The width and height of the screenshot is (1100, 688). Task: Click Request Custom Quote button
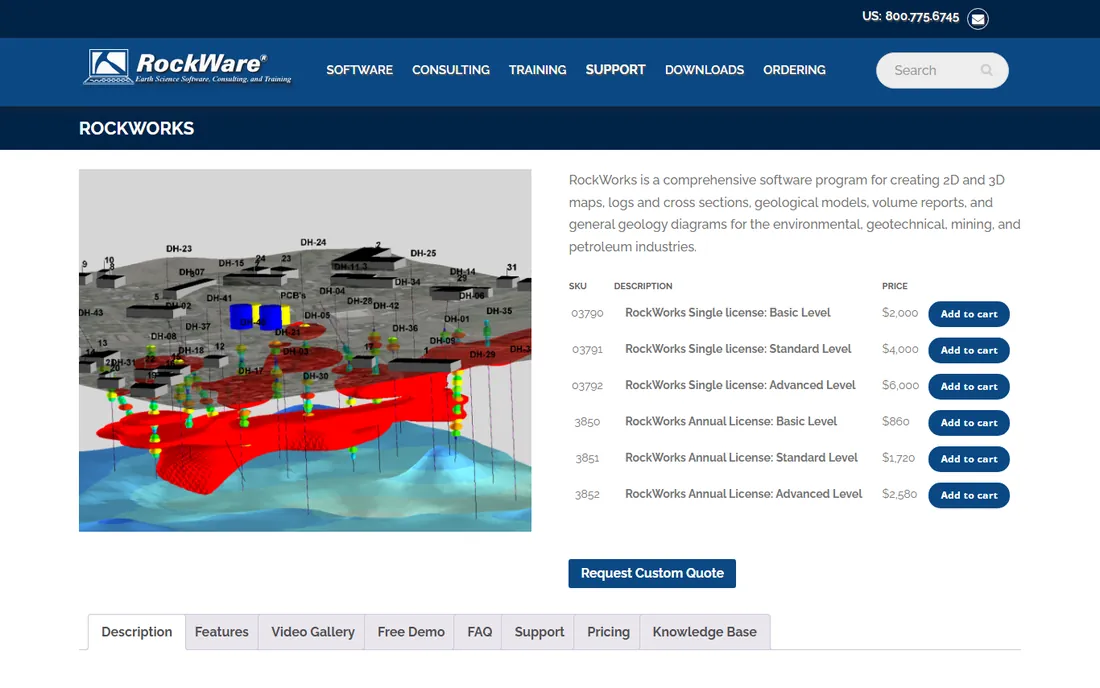coord(652,573)
